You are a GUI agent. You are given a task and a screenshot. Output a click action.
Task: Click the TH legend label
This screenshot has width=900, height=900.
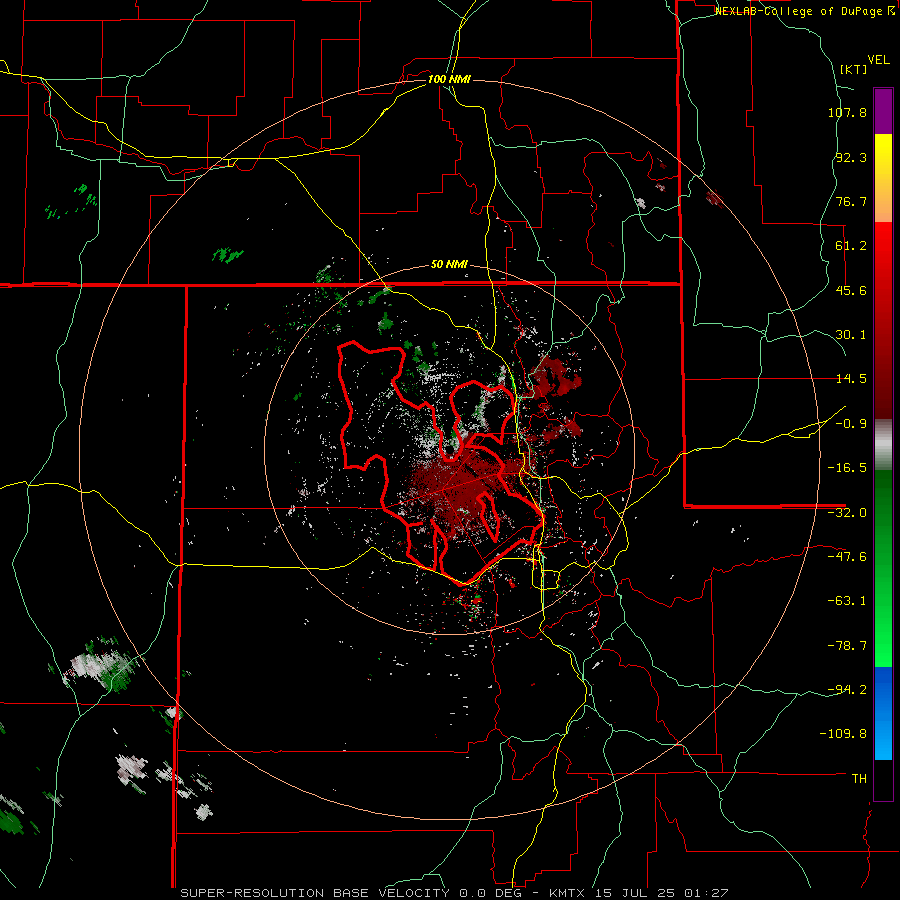pyautogui.click(x=859, y=779)
